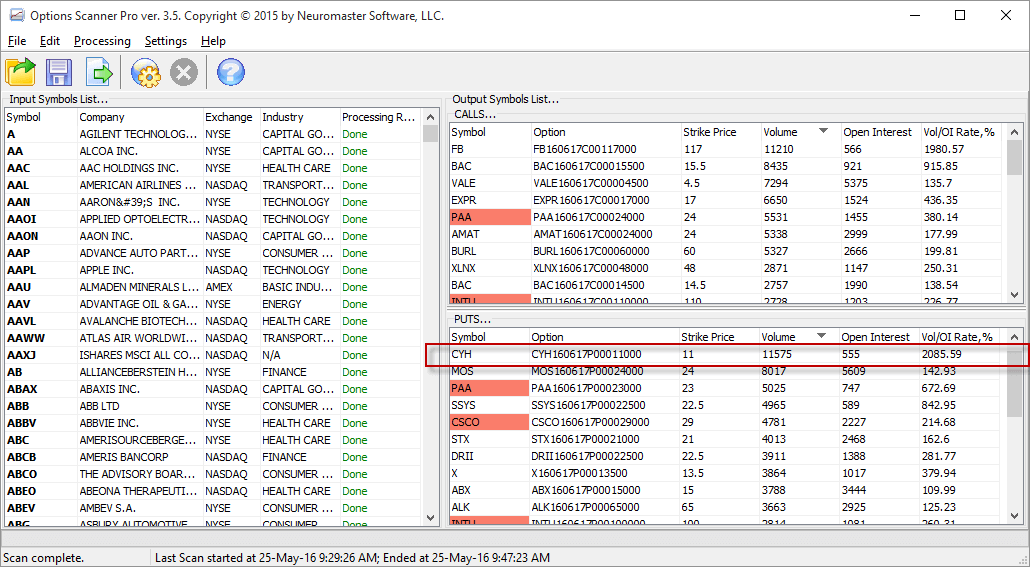Select the AAWW Atlas Air row
This screenshot has height=567, width=1030.
tap(213, 338)
